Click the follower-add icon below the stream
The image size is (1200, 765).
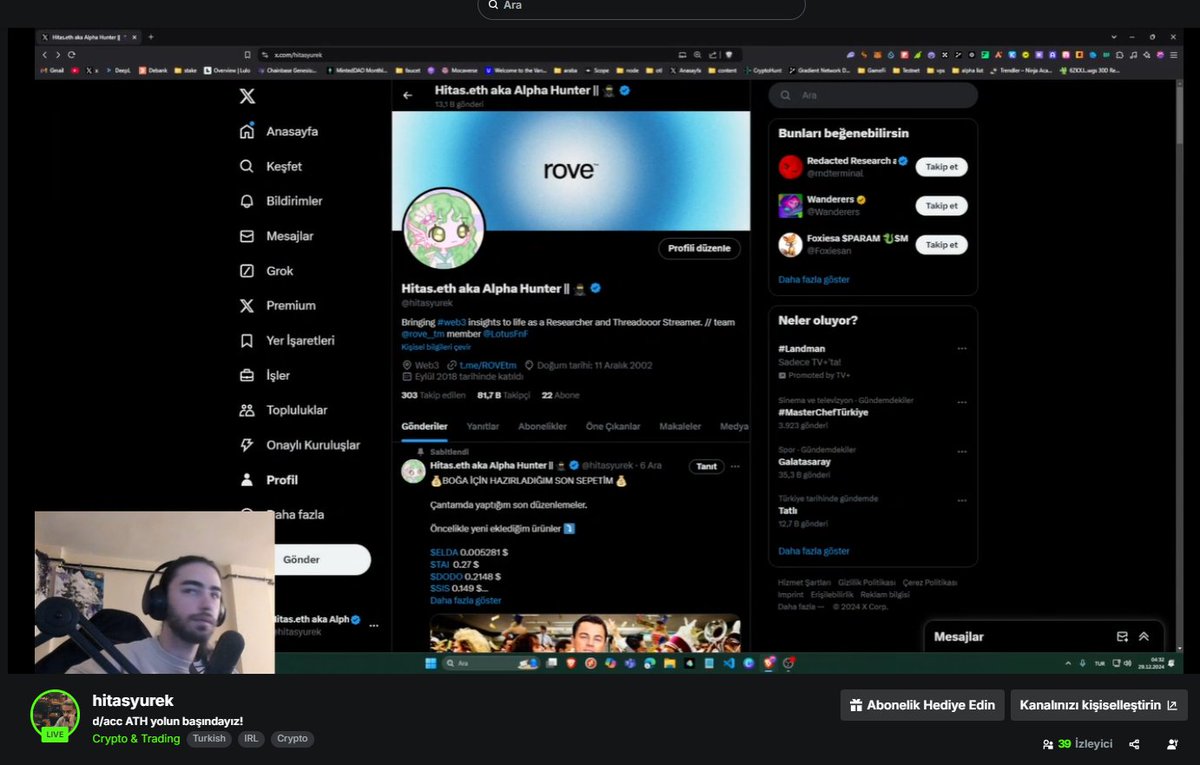[1172, 744]
